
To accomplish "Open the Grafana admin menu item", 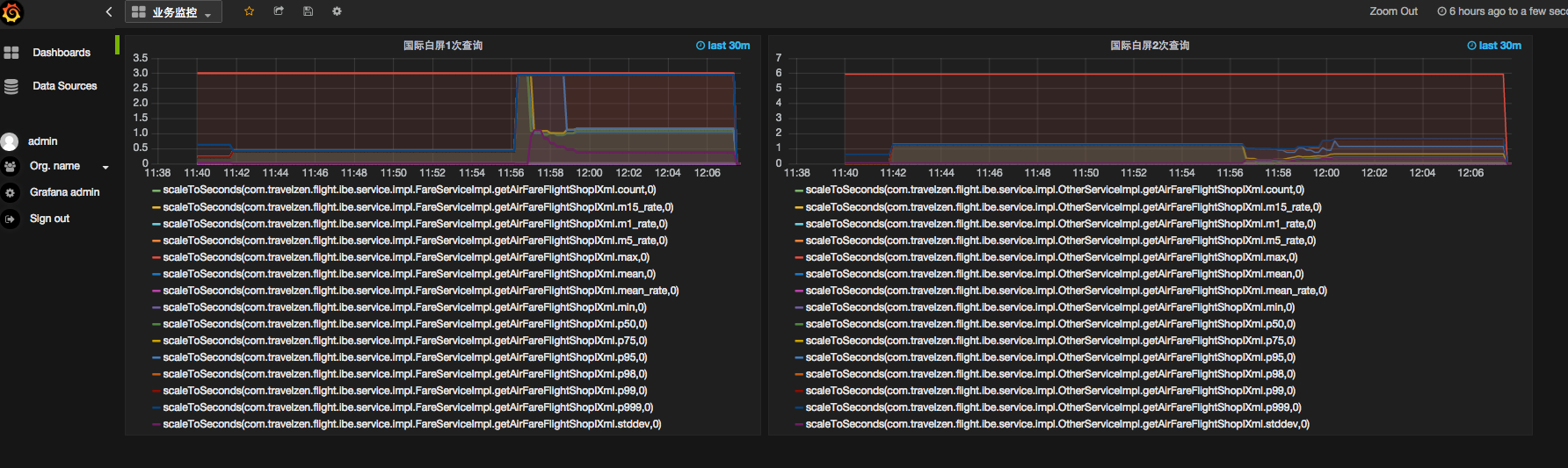I will pos(65,192).
